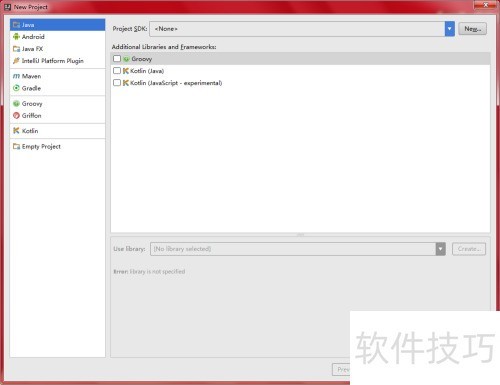Select Griffon project type

58,116
